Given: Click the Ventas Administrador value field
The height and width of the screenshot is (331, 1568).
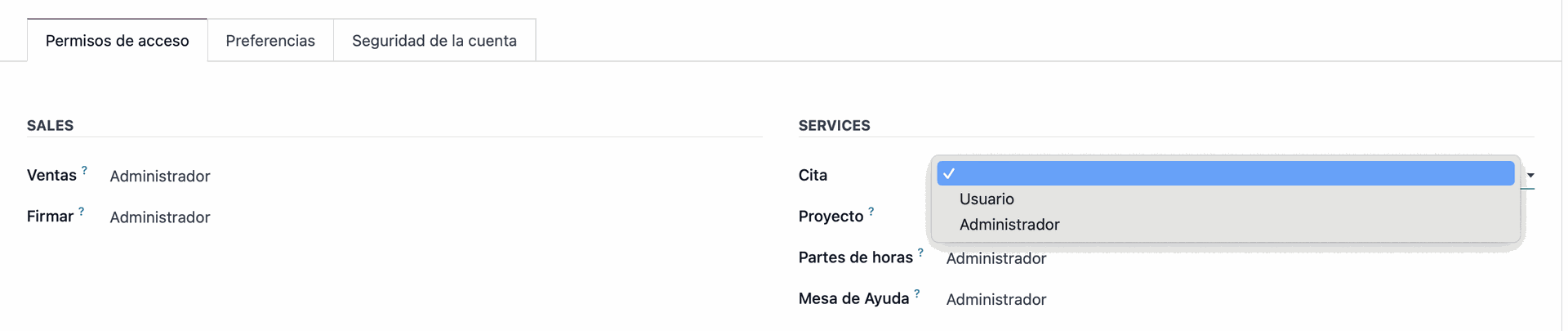Looking at the screenshot, I should (x=160, y=176).
